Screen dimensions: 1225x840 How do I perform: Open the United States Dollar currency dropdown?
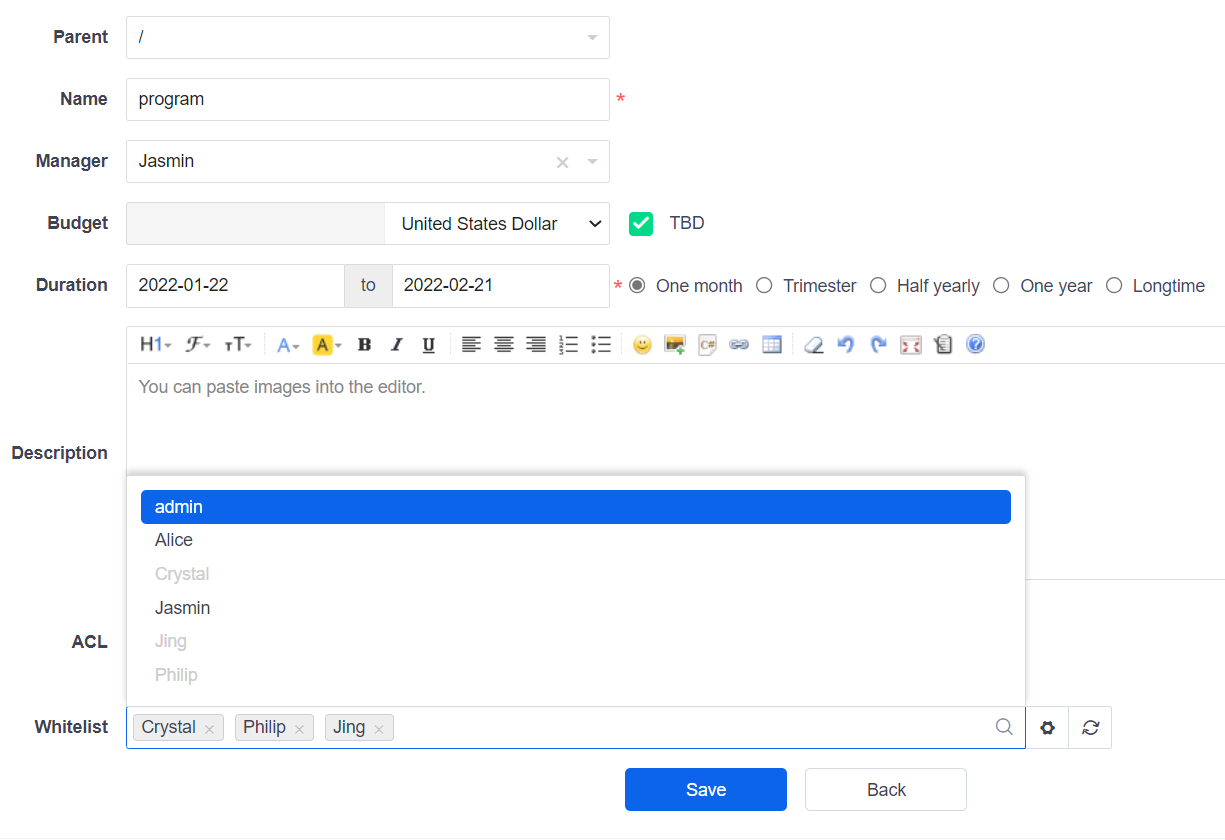[496, 224]
